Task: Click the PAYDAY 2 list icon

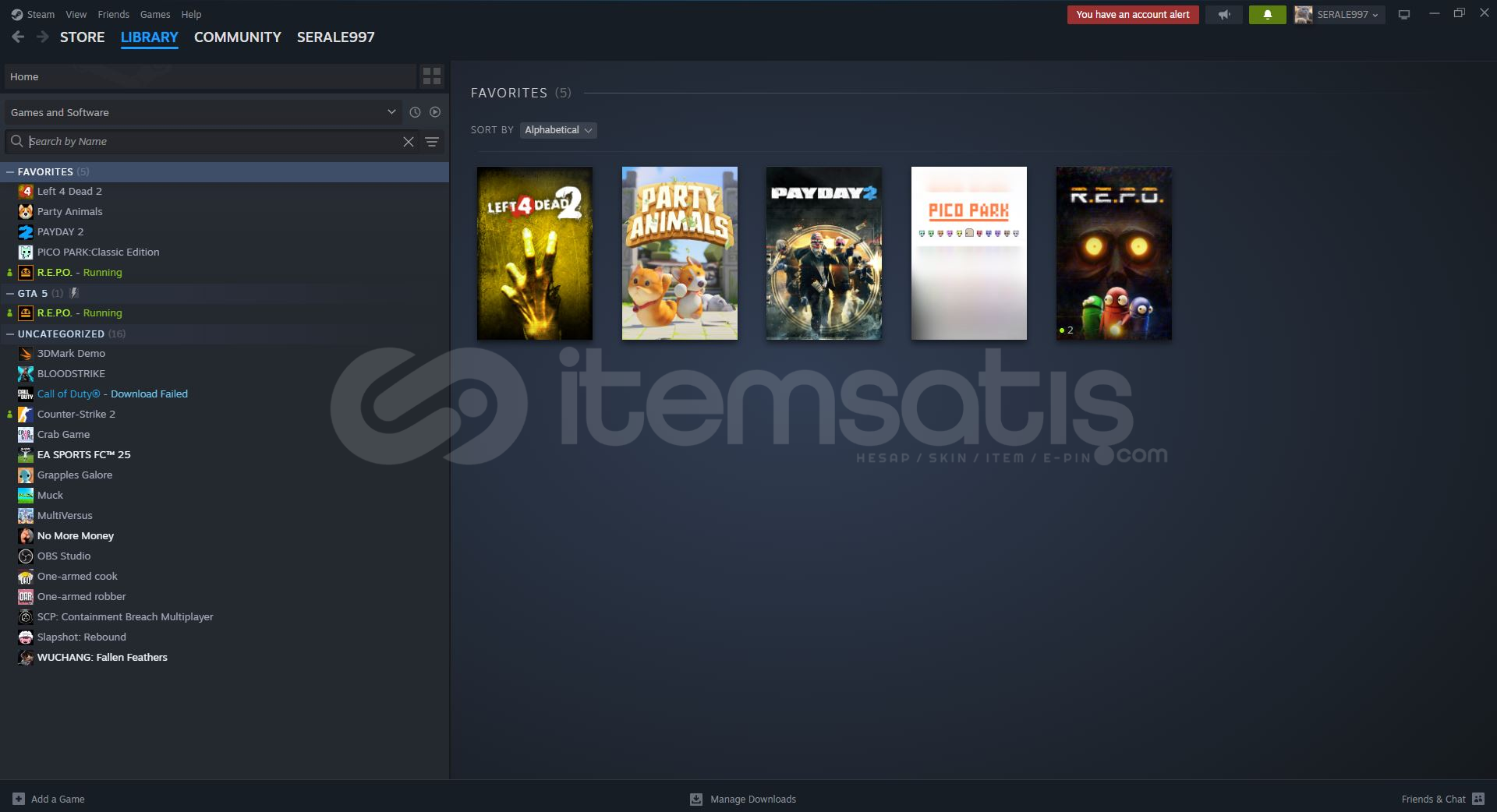Action: pyautogui.click(x=26, y=231)
